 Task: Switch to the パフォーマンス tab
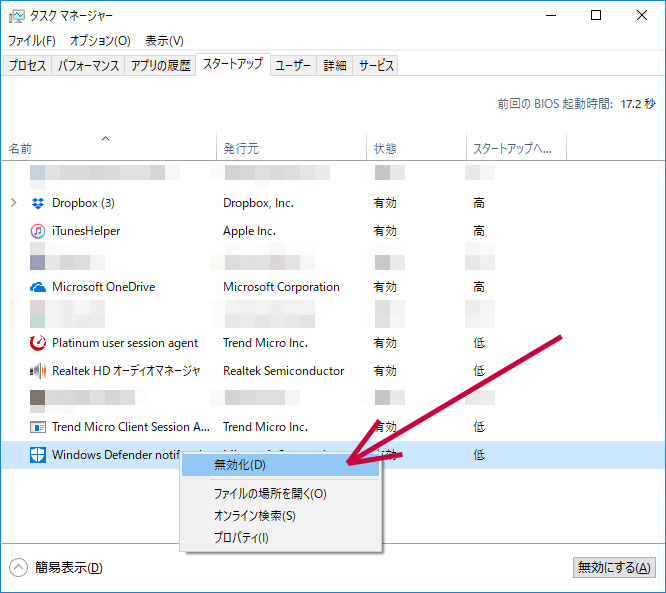[88, 65]
